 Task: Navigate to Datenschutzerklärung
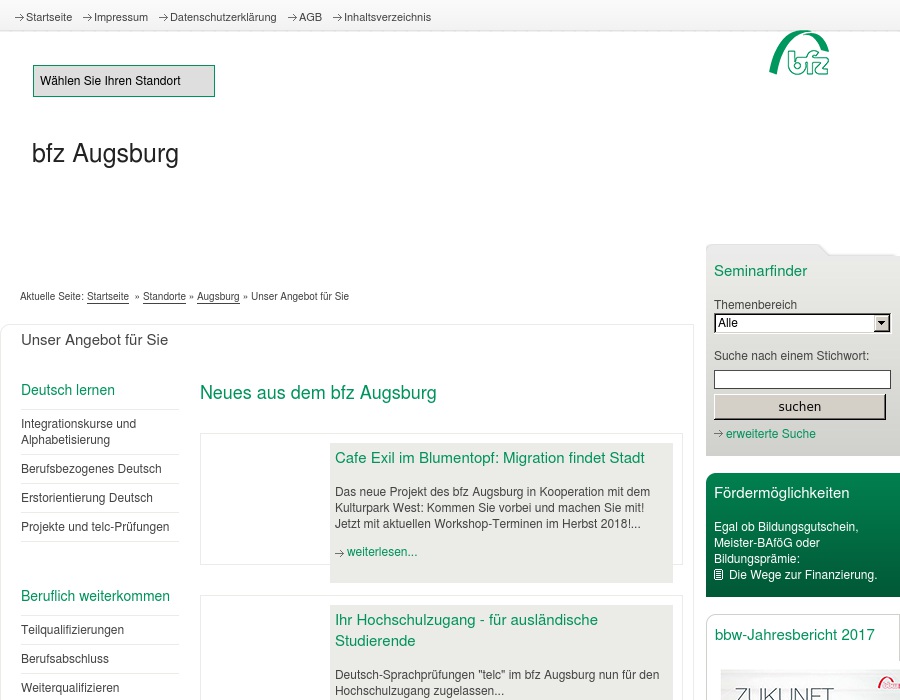click(x=222, y=17)
